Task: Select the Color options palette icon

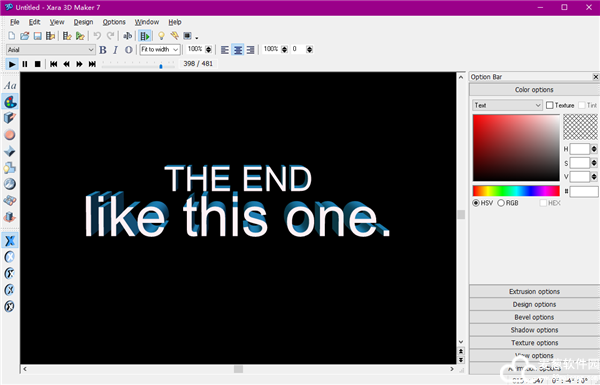Action: [10, 102]
